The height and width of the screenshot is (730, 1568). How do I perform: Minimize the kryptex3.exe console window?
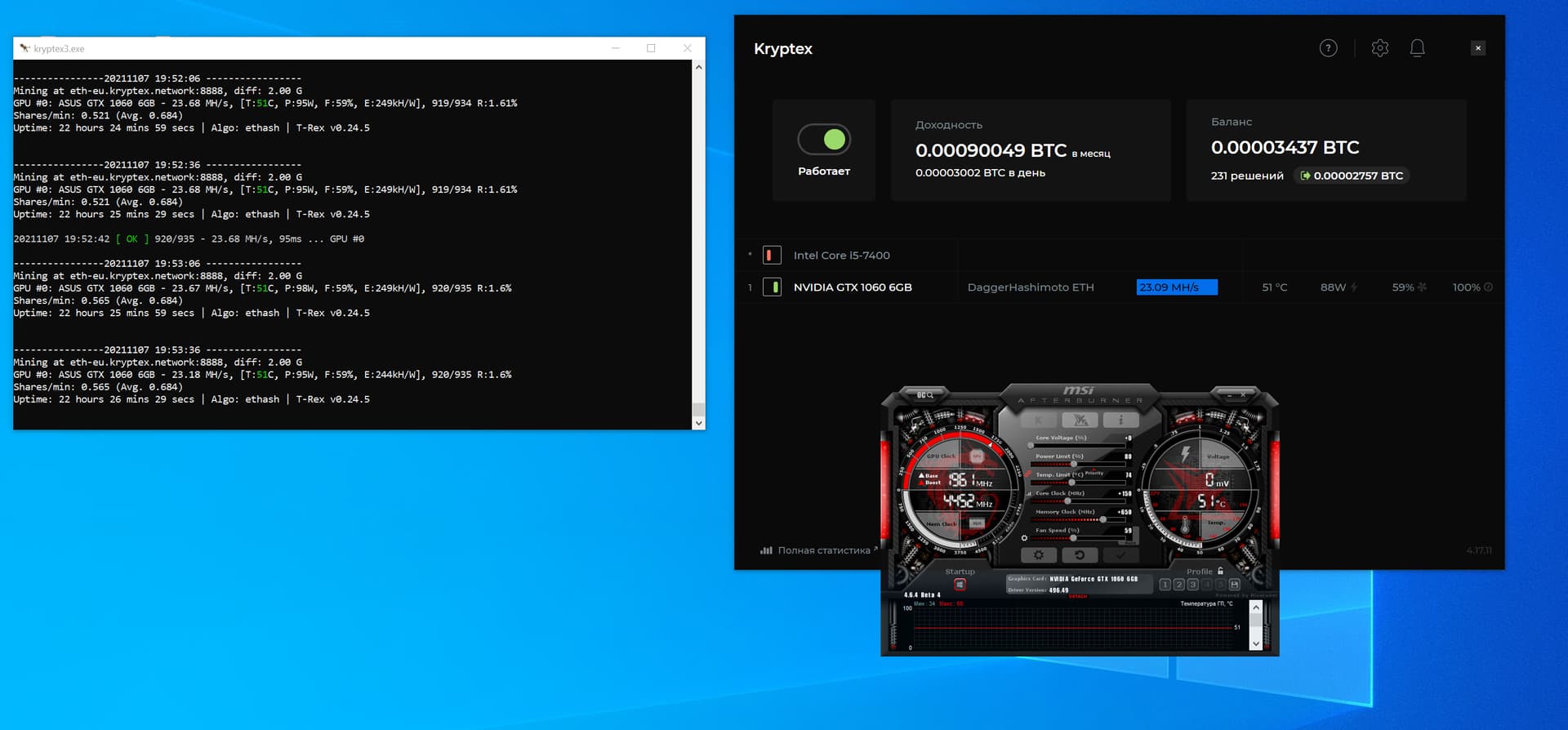pos(616,48)
